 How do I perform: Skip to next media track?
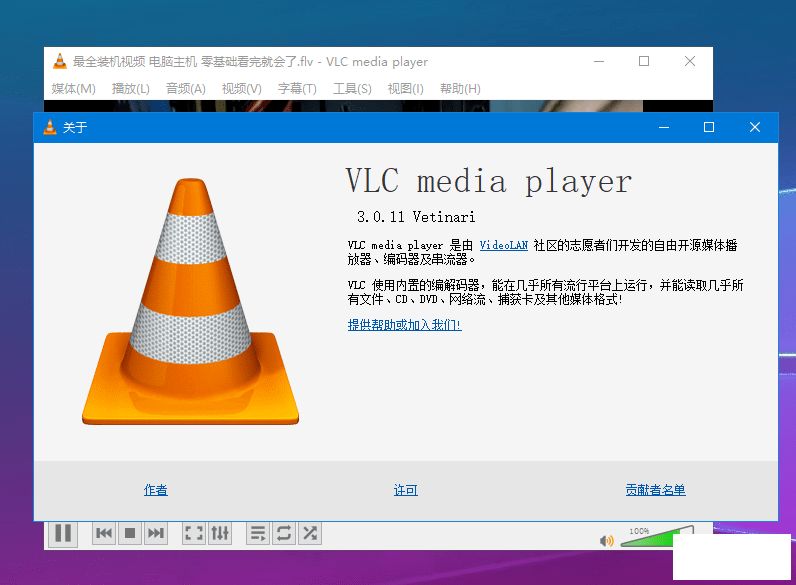pyautogui.click(x=155, y=533)
